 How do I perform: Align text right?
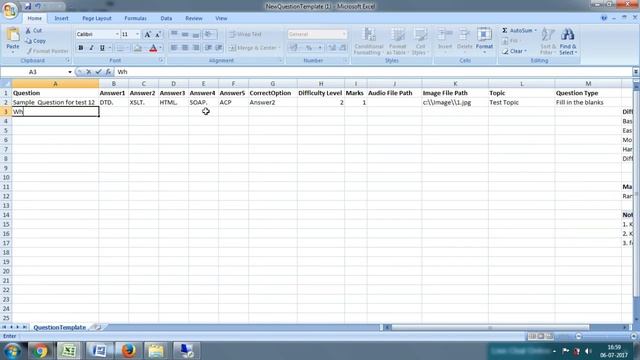coord(196,48)
